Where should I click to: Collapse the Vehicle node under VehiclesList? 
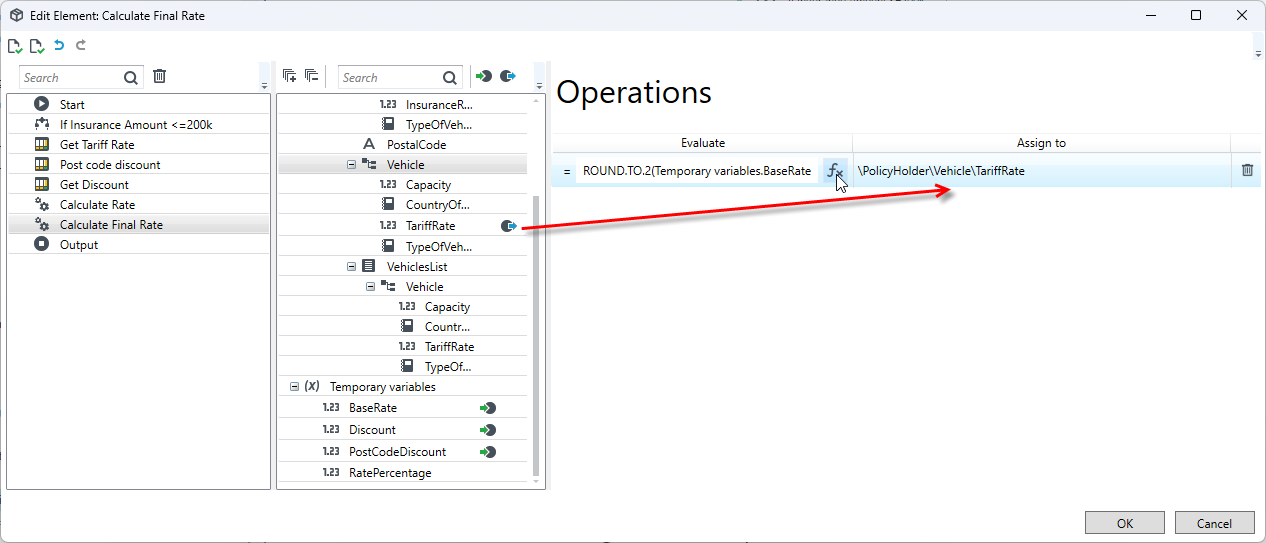[x=370, y=287]
